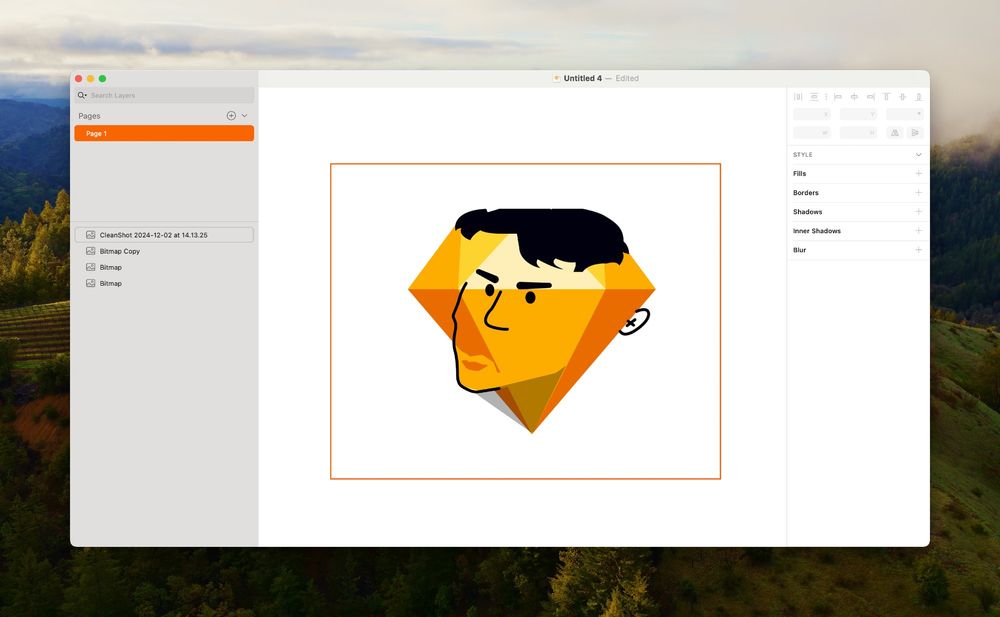Collapse the Pages list with chevron
The height and width of the screenshot is (617, 1000).
[x=244, y=115]
